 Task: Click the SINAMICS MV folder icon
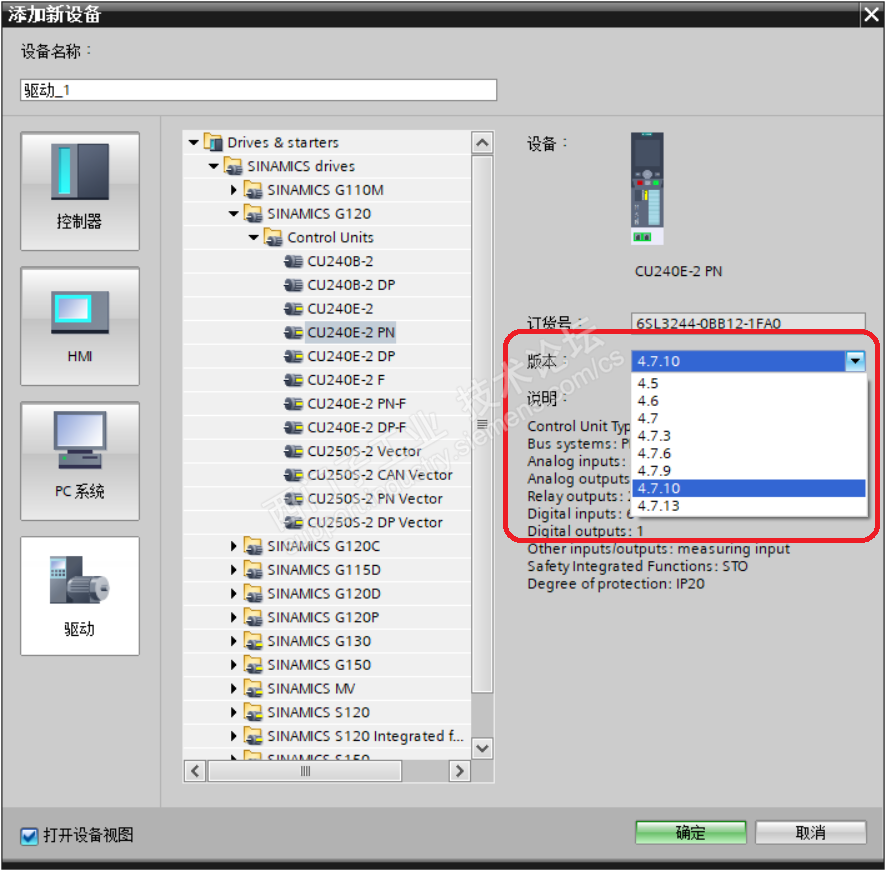coord(253,688)
